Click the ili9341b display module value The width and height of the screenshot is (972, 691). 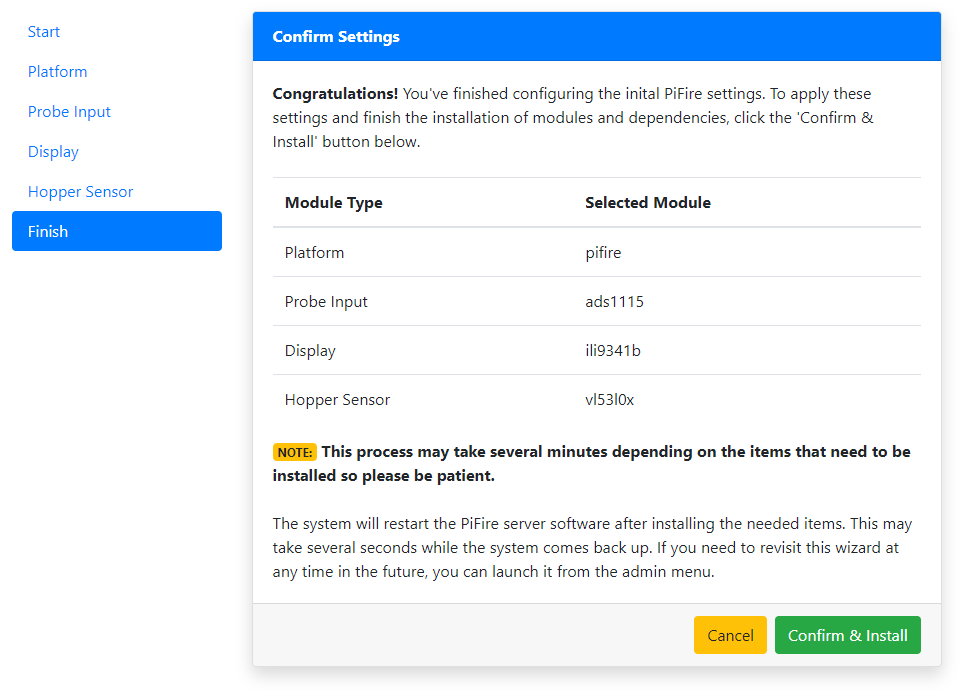(x=612, y=351)
